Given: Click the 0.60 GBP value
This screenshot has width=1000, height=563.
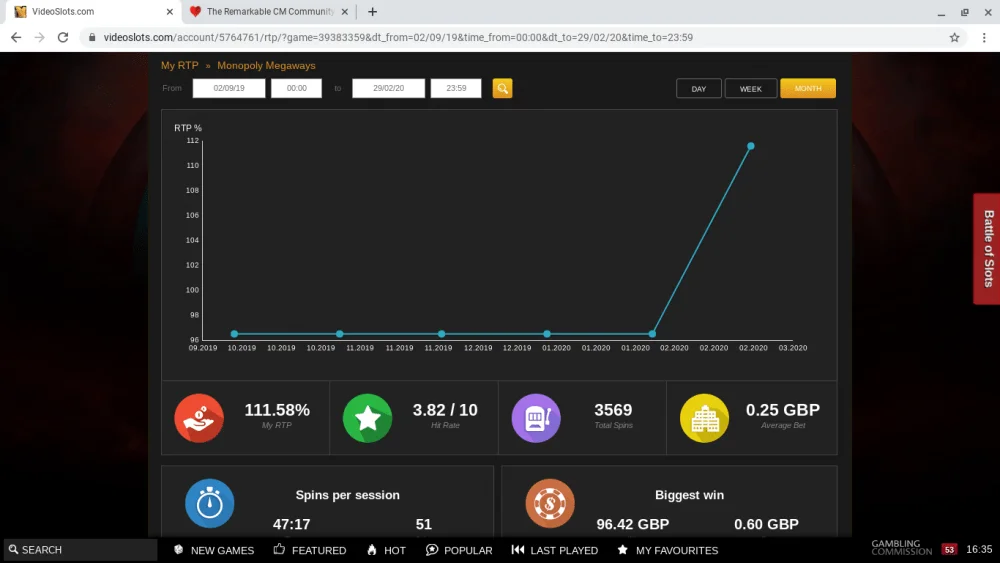Looking at the screenshot, I should (x=766, y=524).
